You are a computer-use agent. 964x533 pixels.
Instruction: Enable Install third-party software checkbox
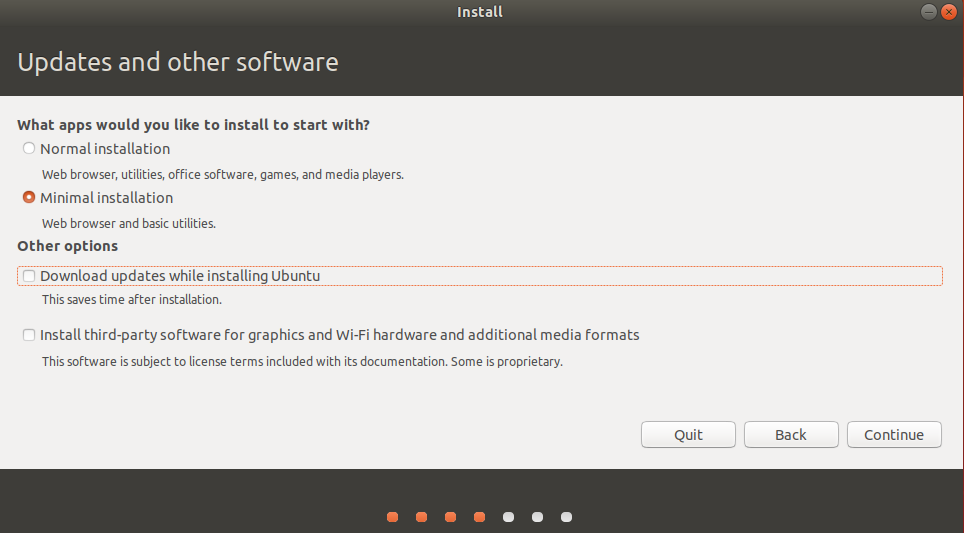click(x=29, y=335)
